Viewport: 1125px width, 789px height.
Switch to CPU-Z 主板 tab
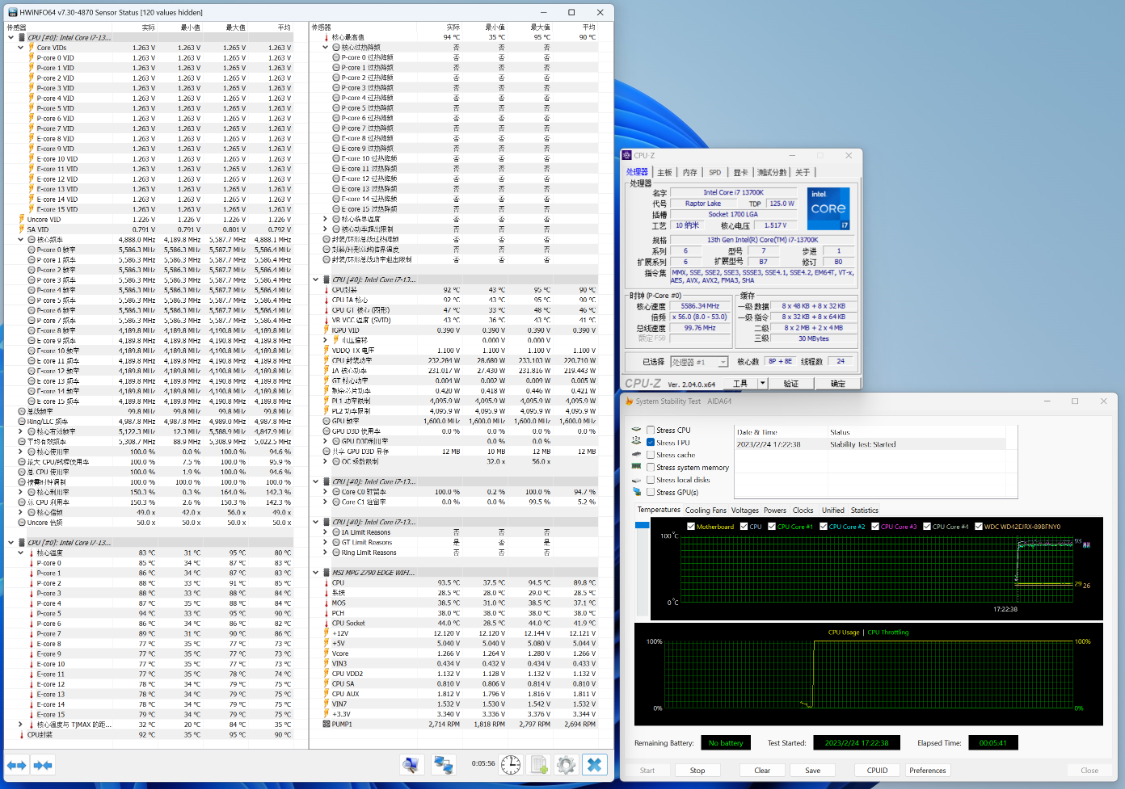coord(665,172)
